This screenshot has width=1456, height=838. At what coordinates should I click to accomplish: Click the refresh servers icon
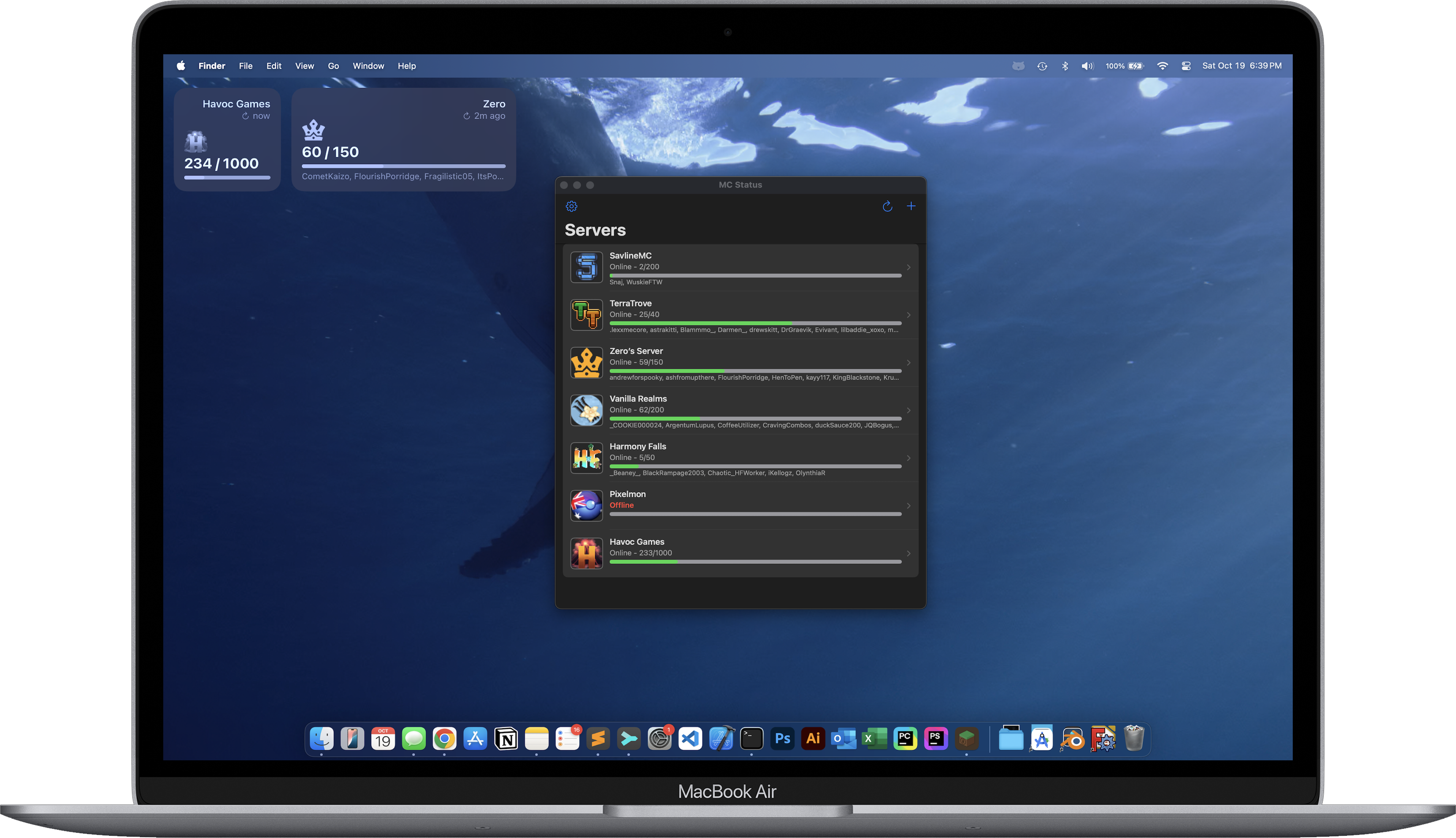coord(887,206)
